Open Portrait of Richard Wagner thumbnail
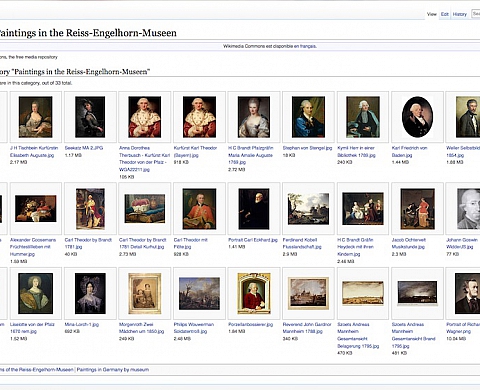Viewport: 480px width, 390px height. coord(467,293)
